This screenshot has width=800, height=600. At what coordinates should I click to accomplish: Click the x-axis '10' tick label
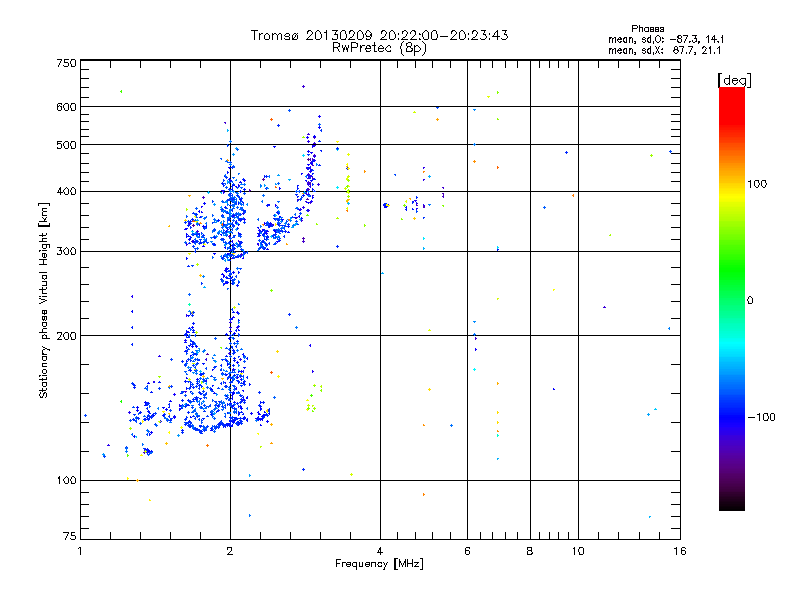click(x=578, y=551)
